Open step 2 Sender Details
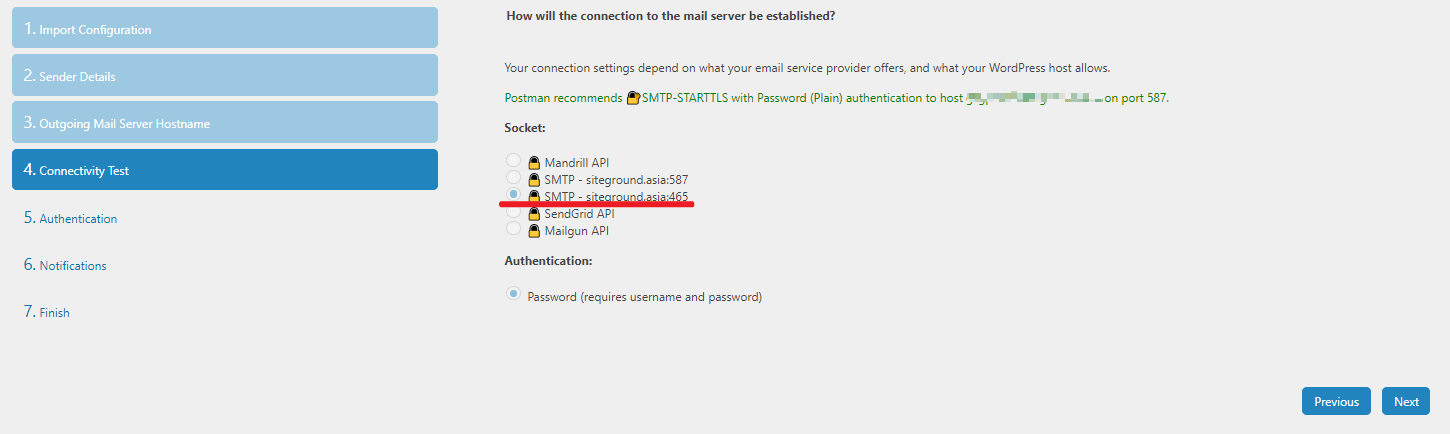 pyautogui.click(x=225, y=75)
